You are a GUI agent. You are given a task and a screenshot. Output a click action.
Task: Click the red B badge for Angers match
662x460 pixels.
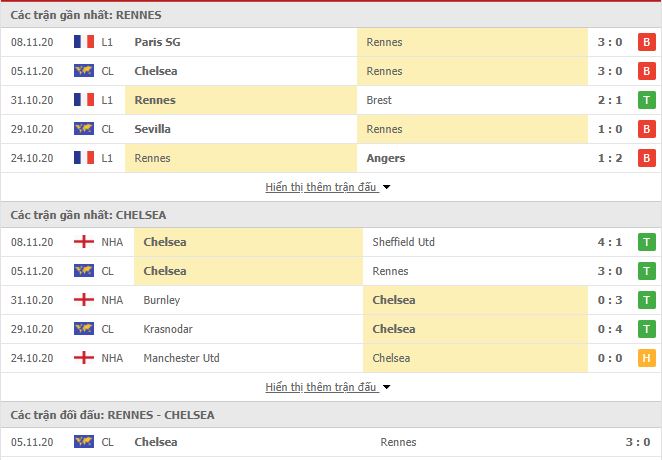tap(646, 158)
